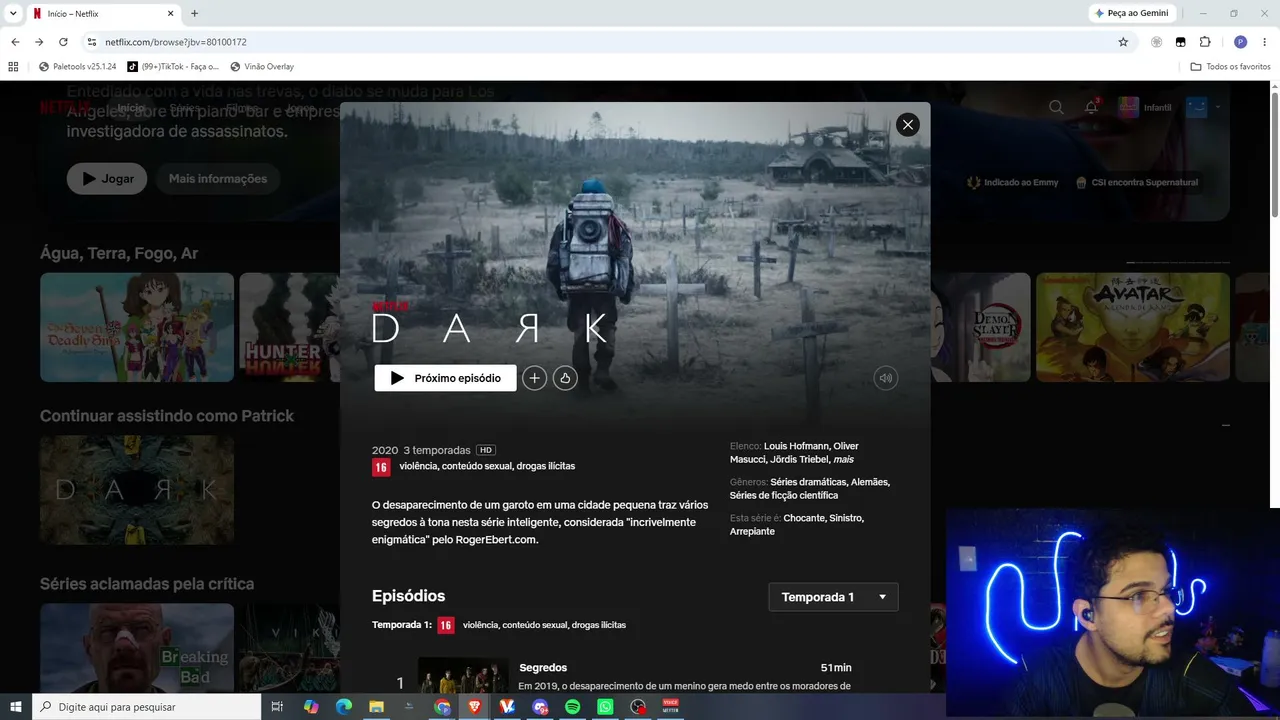The image size is (1280, 720).
Task: Open the Paletools v25.1.24 bookmark
Action: tap(77, 67)
